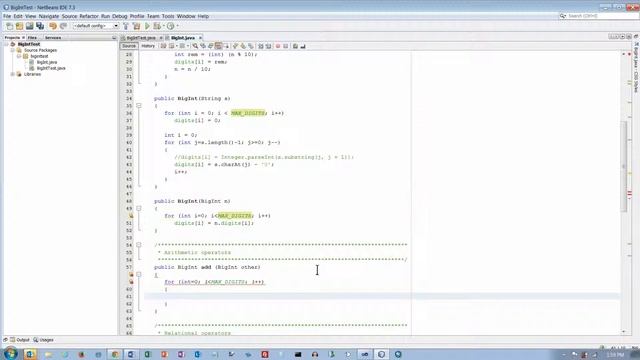Open the OneNote icon in the taskbar
Image resolution: width=640 pixels, height=360 pixels.
click(x=181, y=354)
